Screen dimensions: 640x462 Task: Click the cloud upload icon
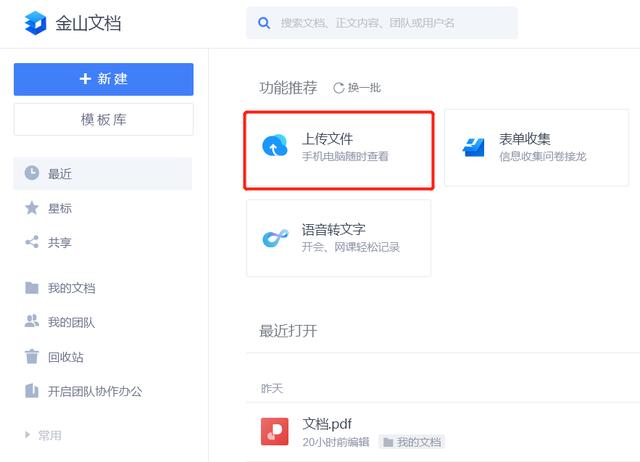275,146
